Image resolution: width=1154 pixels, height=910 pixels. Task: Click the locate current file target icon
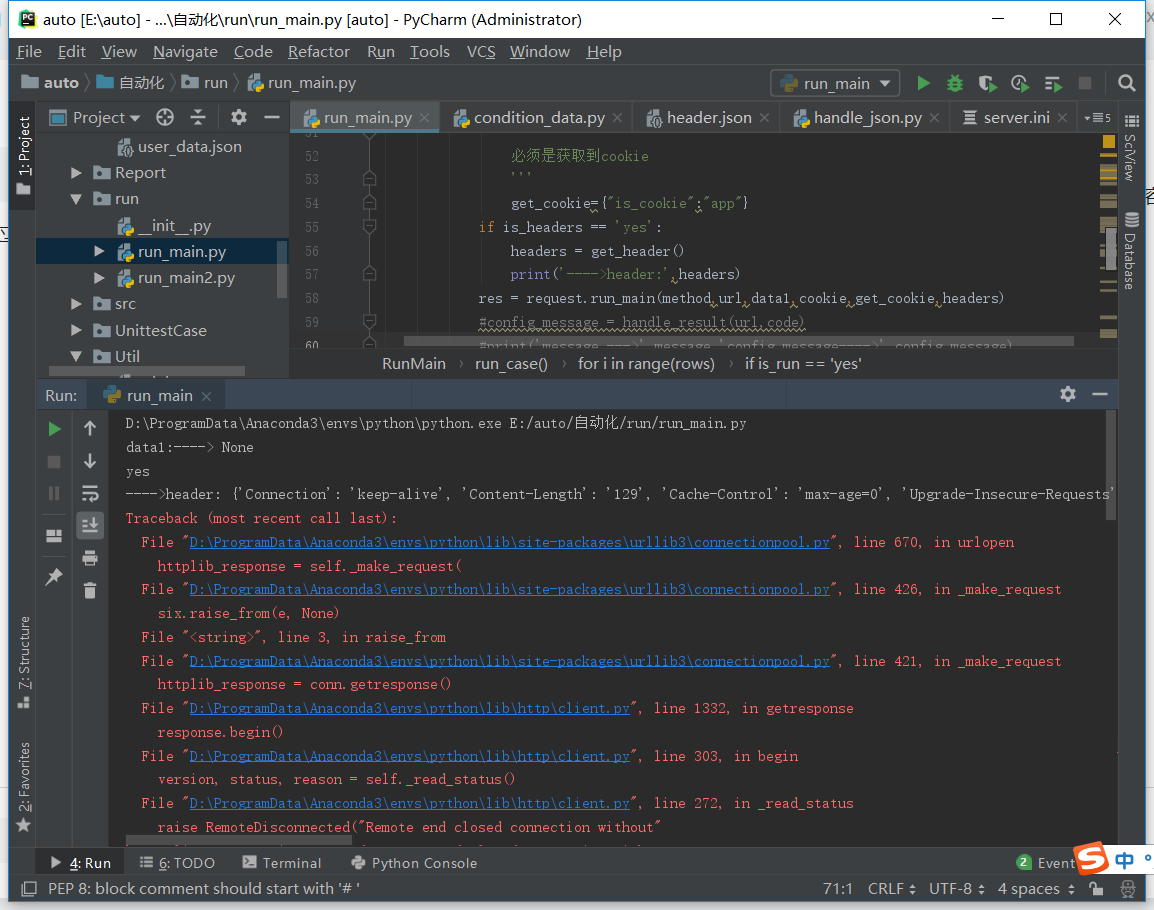(x=165, y=117)
